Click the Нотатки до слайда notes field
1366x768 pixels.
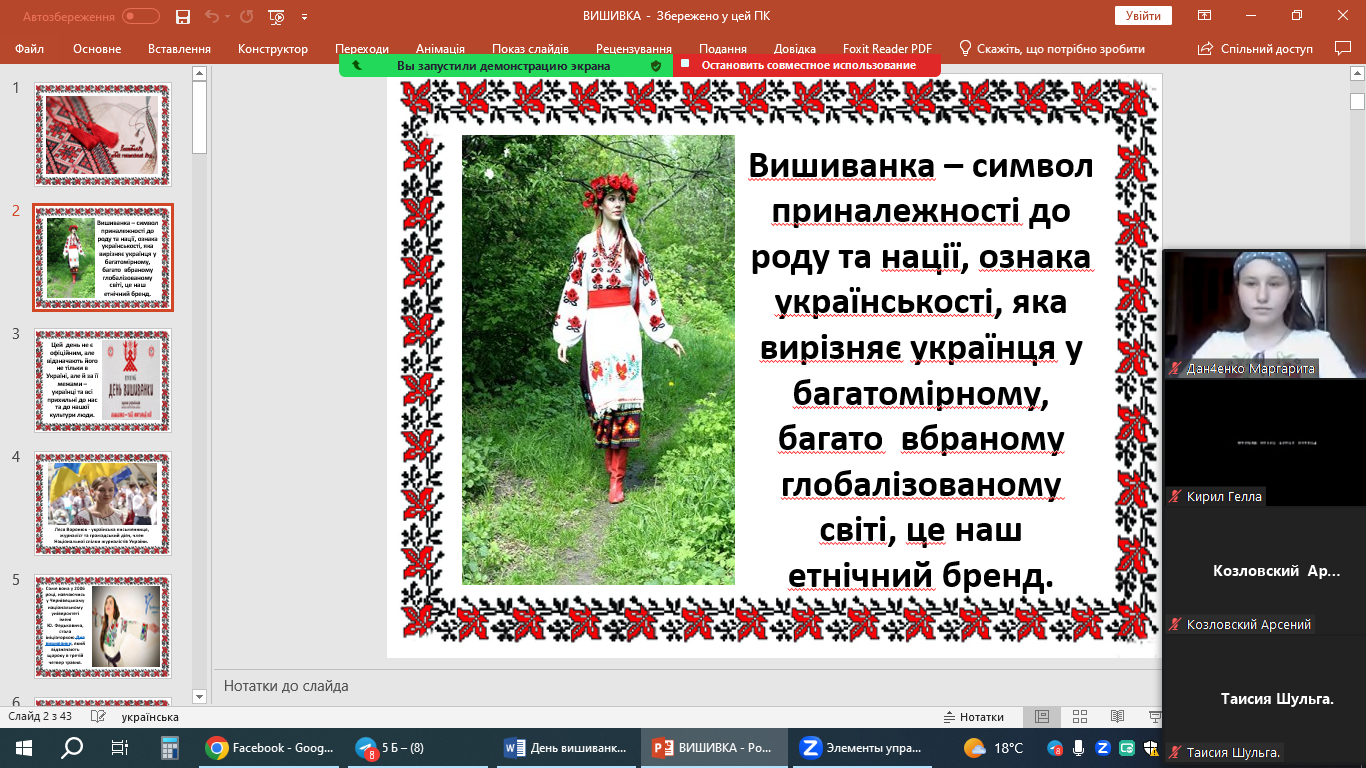(687, 686)
